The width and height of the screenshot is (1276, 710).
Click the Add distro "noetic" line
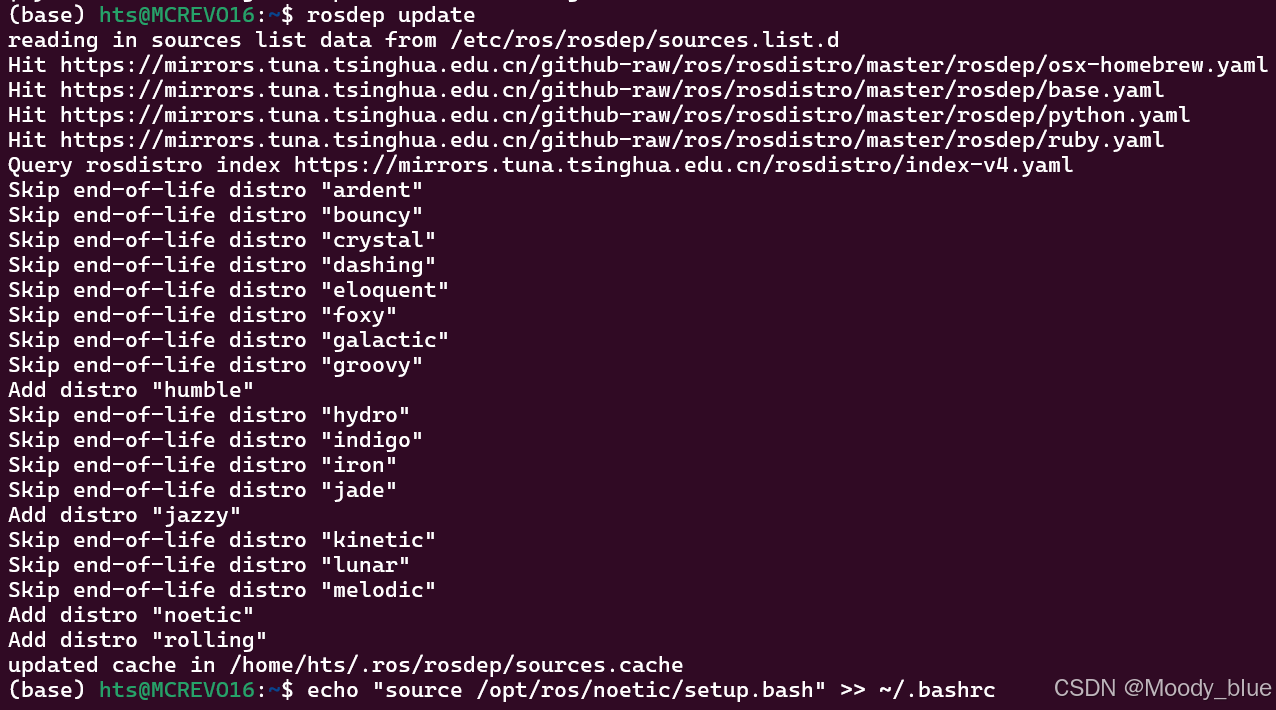click(x=131, y=615)
